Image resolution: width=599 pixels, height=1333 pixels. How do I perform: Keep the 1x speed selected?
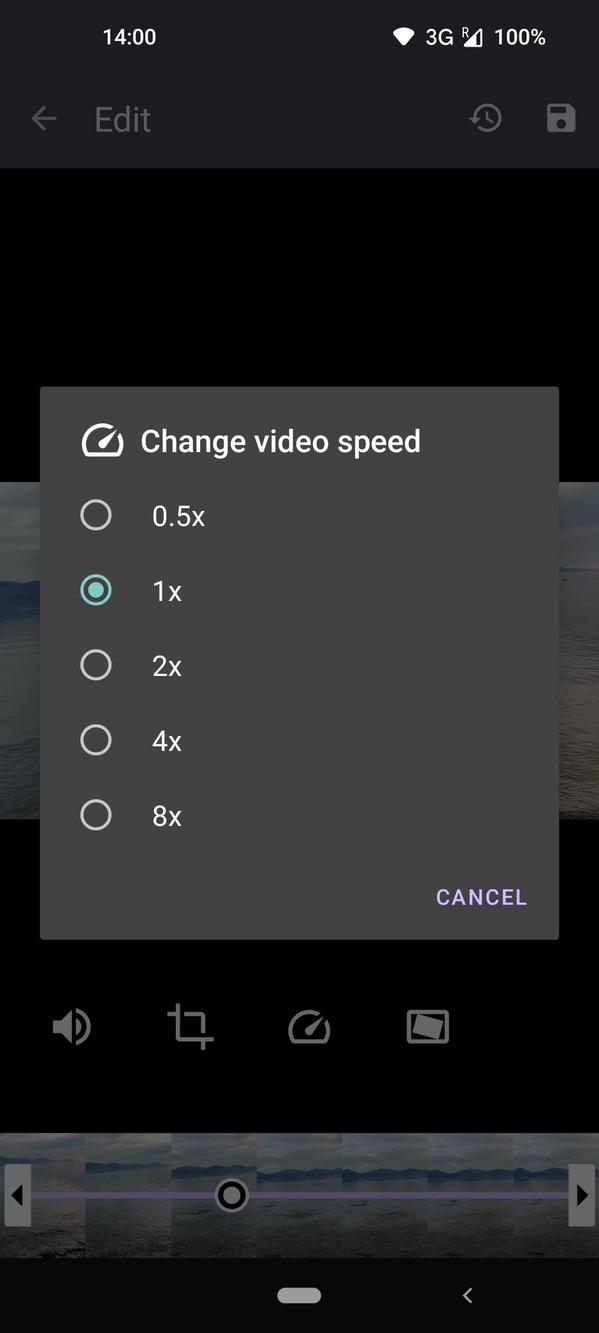tap(96, 589)
